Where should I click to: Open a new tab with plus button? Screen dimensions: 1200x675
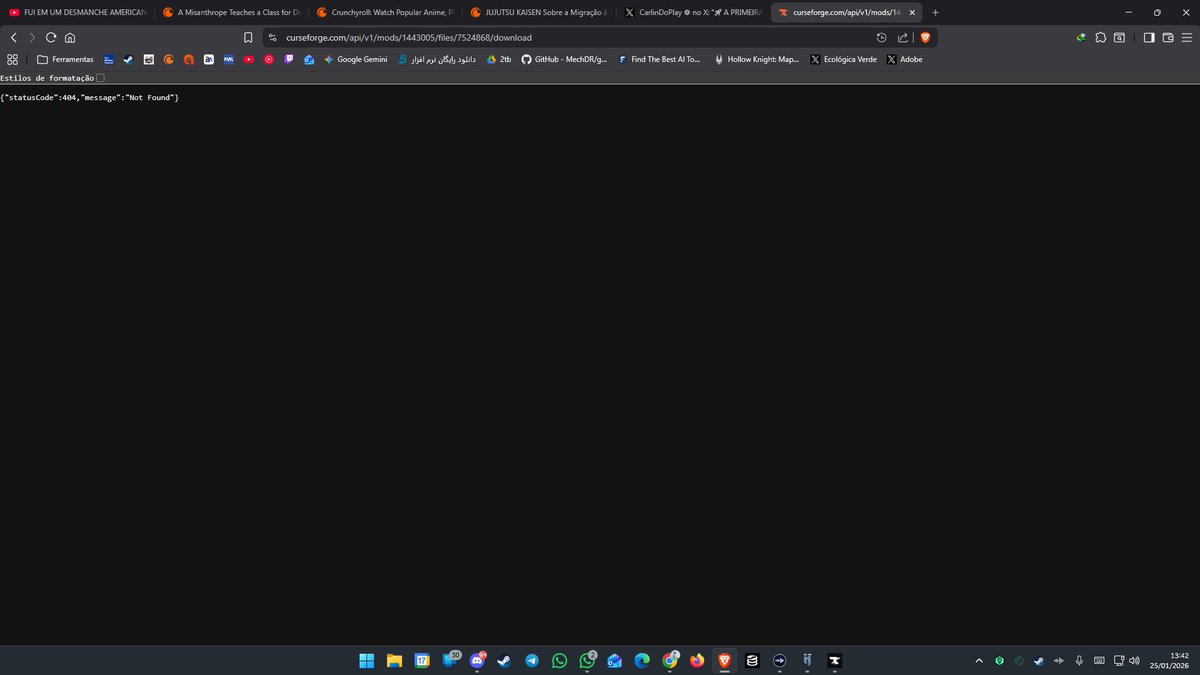(x=935, y=12)
